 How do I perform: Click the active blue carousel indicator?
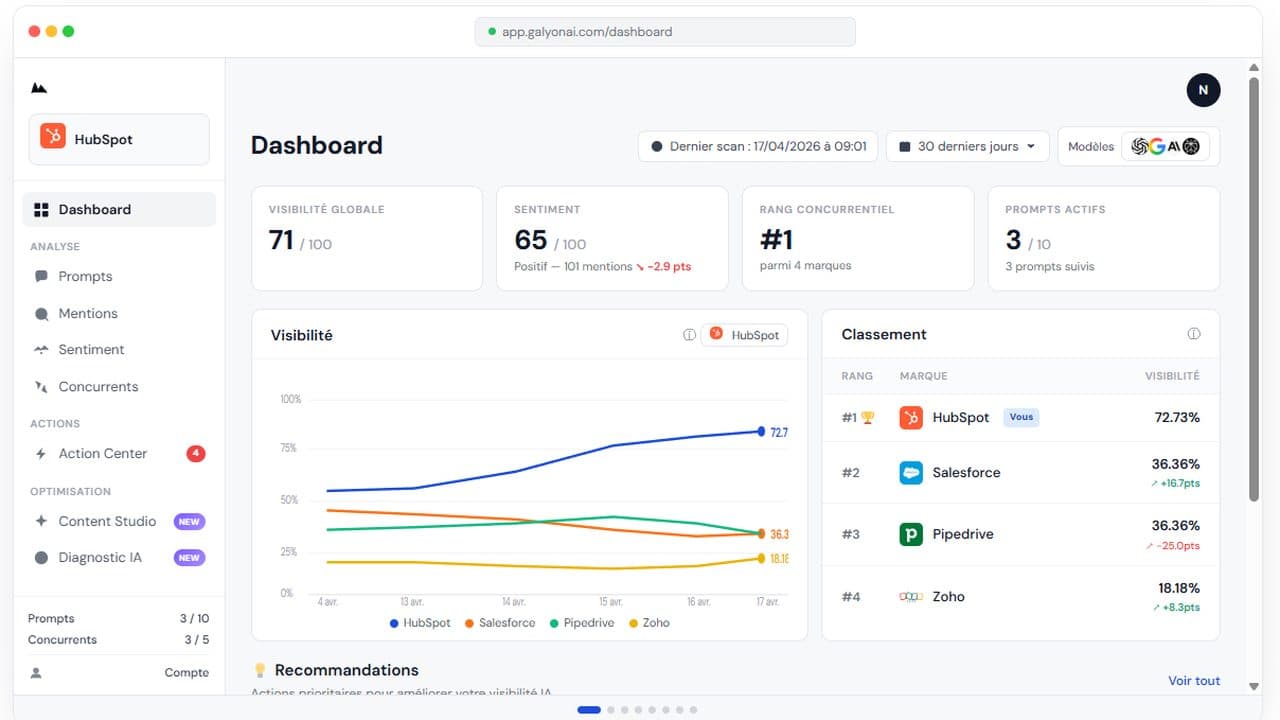[x=589, y=710]
